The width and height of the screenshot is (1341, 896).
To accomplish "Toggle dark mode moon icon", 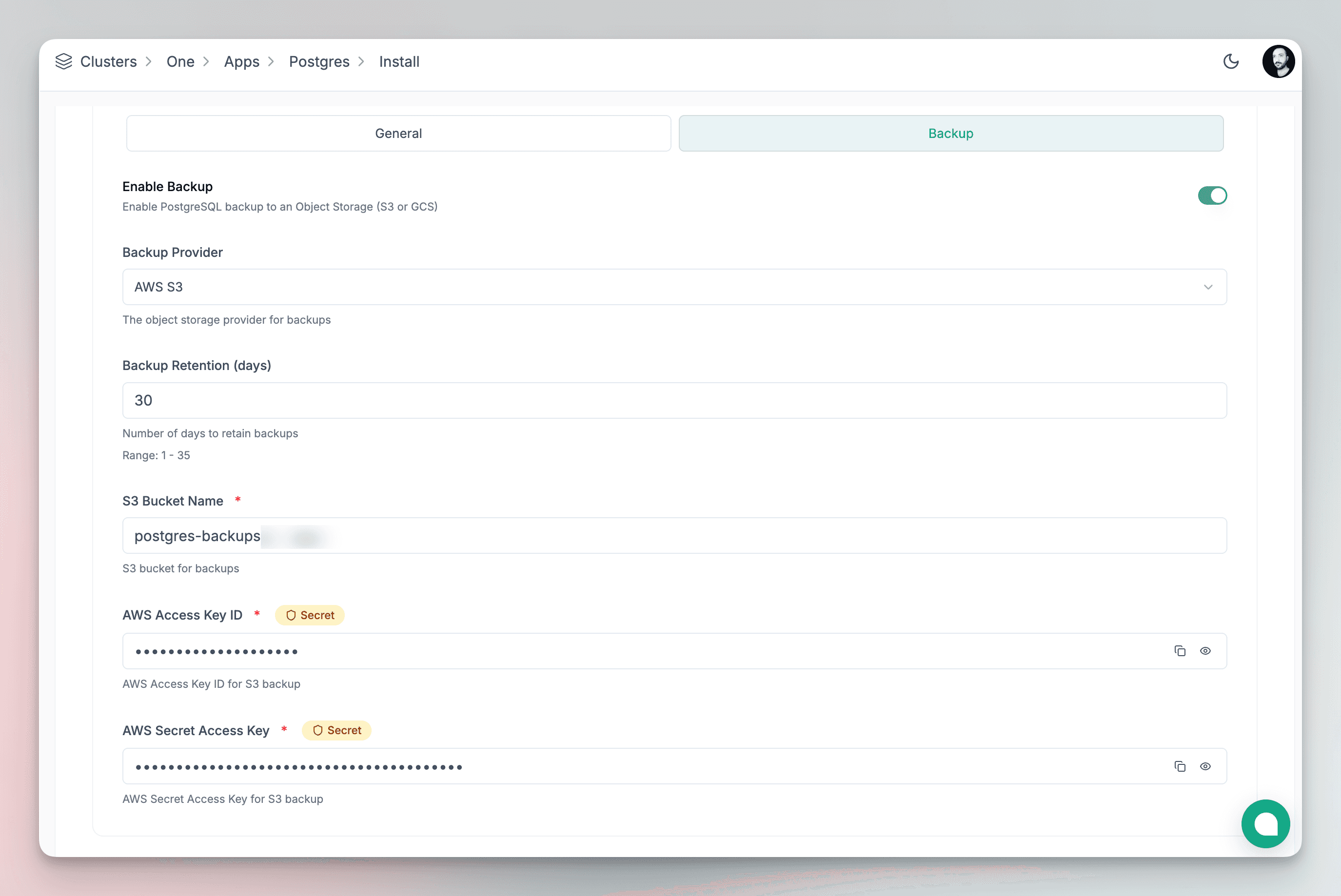I will (1231, 61).
